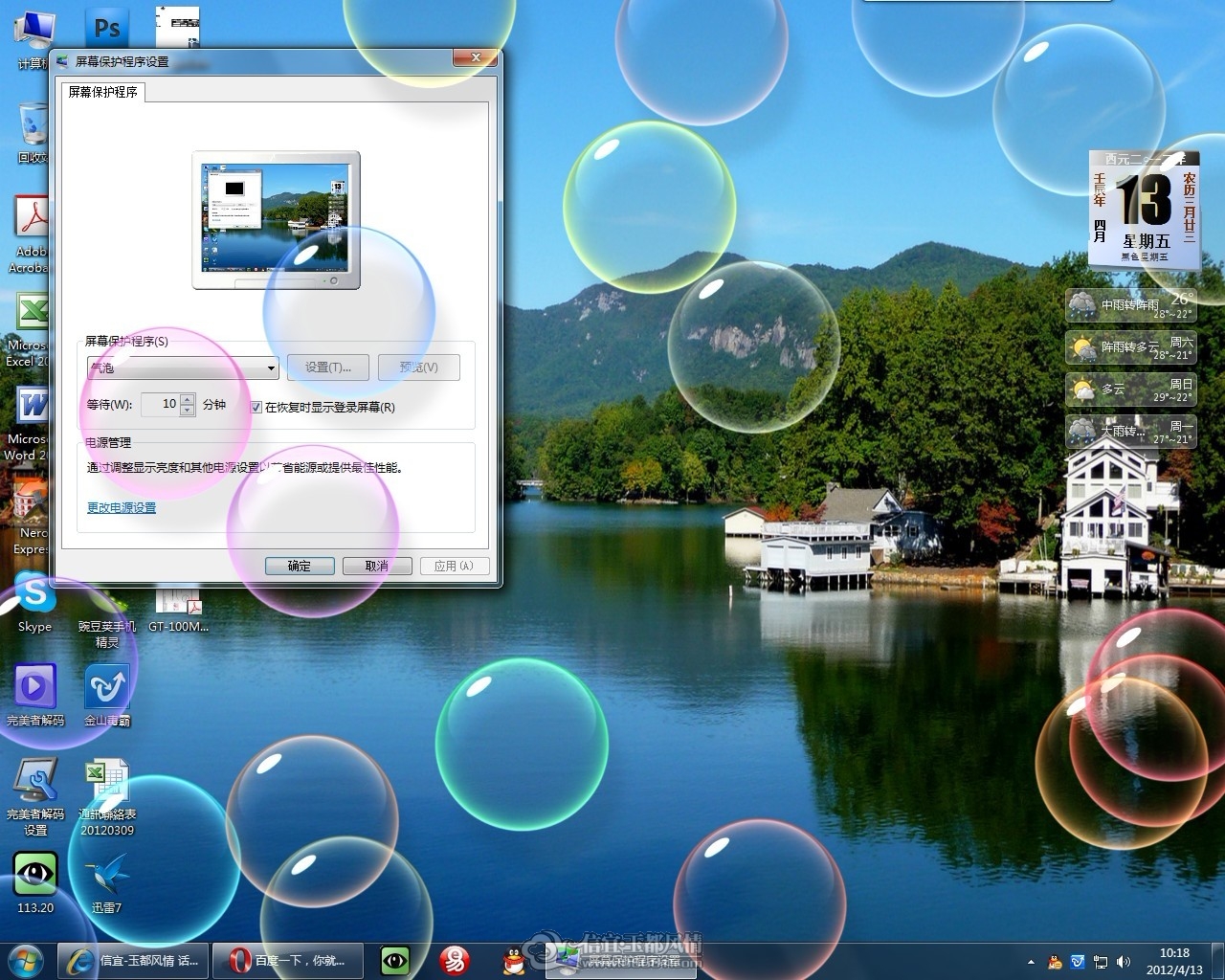
Task: Open the Microsoft Excel desktop shortcut
Action: click(x=32, y=314)
